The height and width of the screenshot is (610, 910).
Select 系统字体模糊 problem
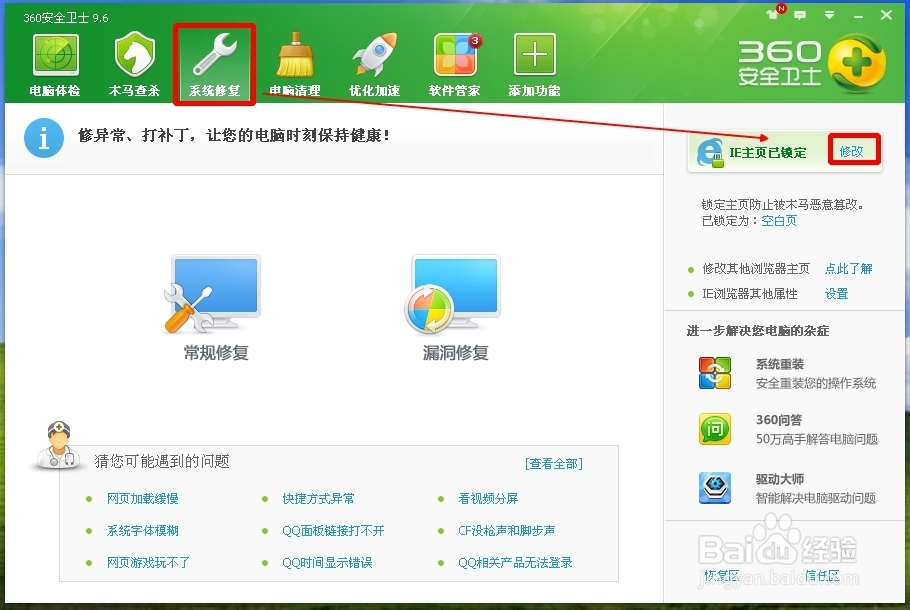click(143, 530)
